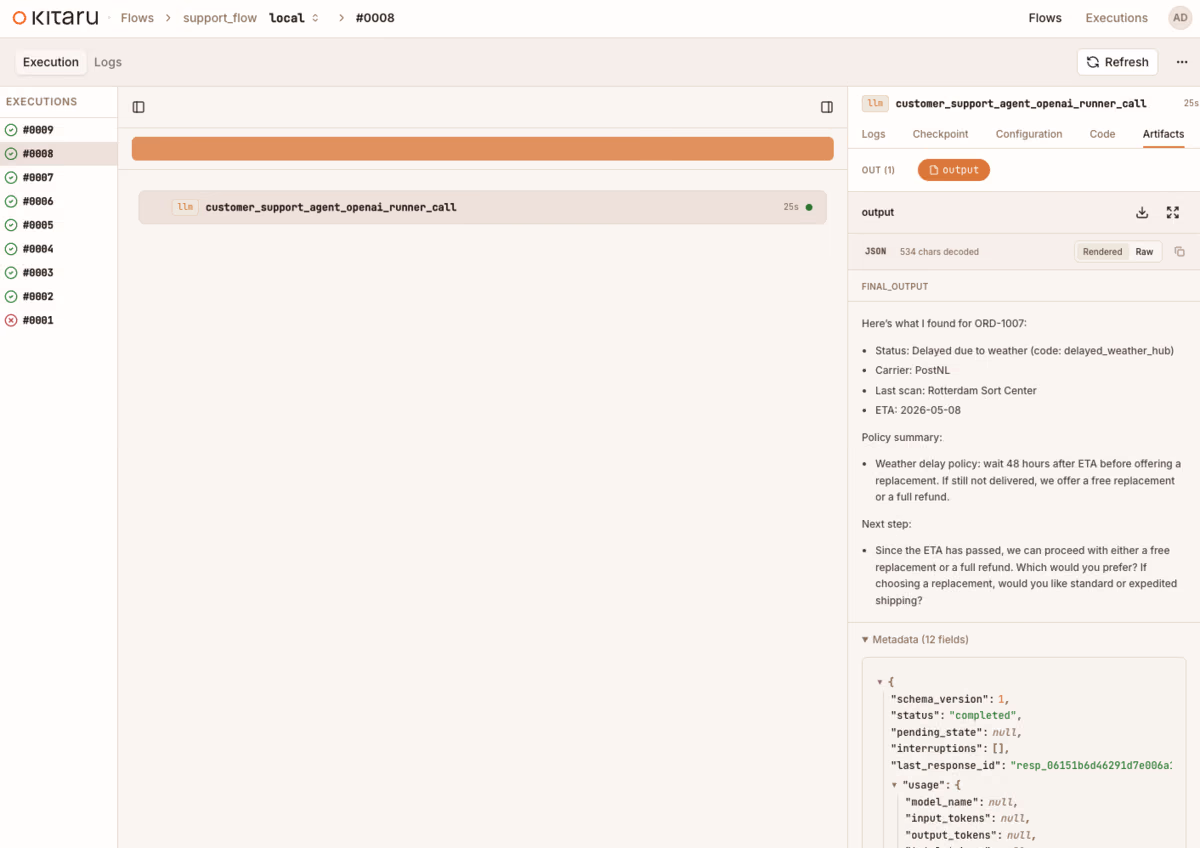Click the 'Carrier: PostNL' line
The image size is (1200, 848).
point(912,370)
